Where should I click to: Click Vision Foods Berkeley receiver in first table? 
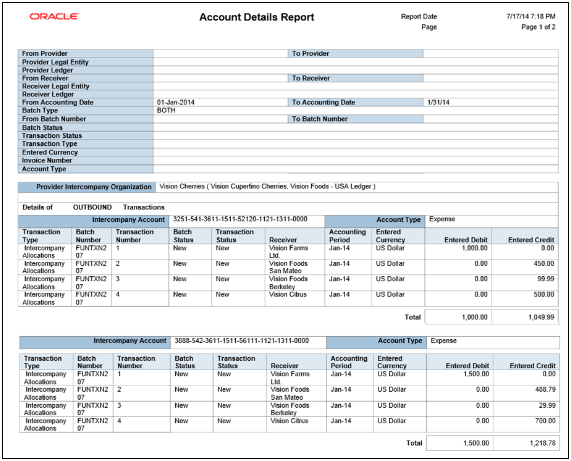click(x=288, y=283)
